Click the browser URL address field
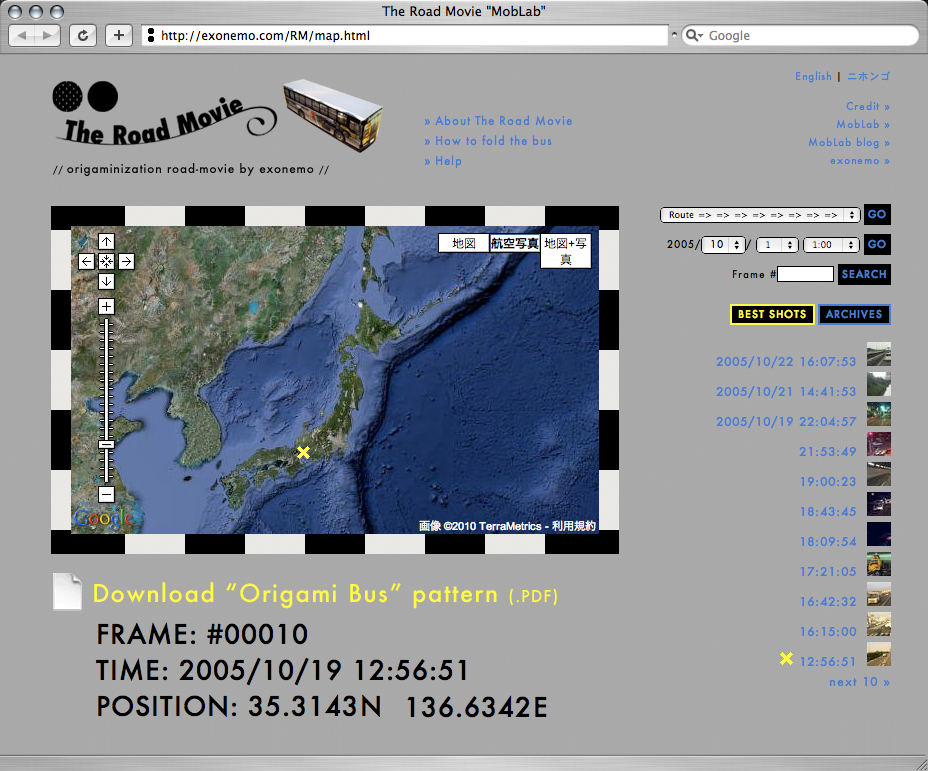928x771 pixels. 405,36
